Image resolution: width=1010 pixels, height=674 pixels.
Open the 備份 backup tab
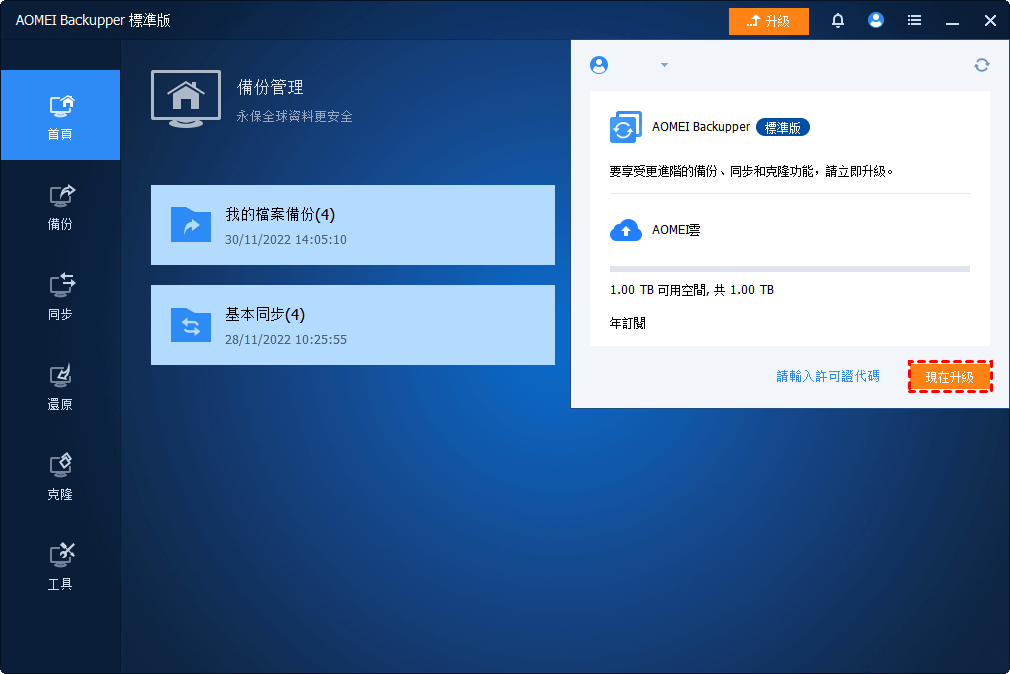click(60, 207)
